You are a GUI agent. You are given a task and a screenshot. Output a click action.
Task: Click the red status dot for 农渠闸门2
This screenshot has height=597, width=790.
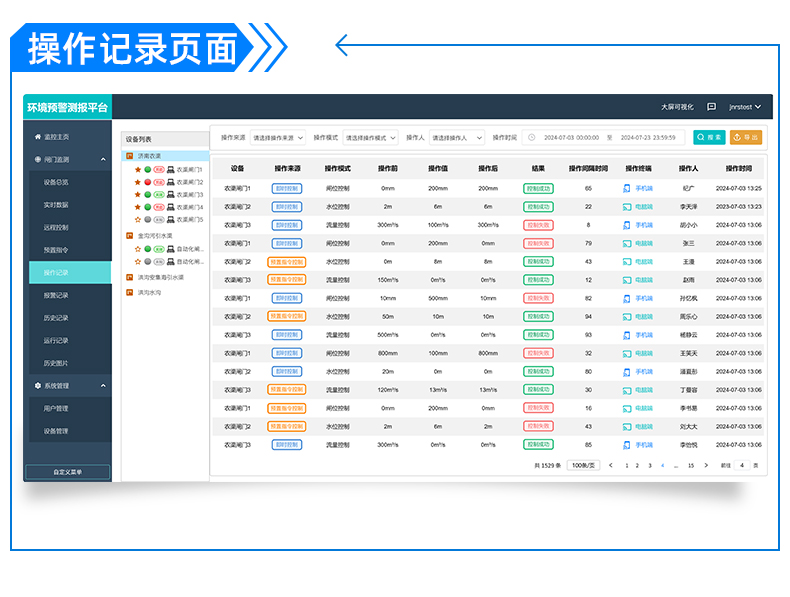[x=148, y=182]
